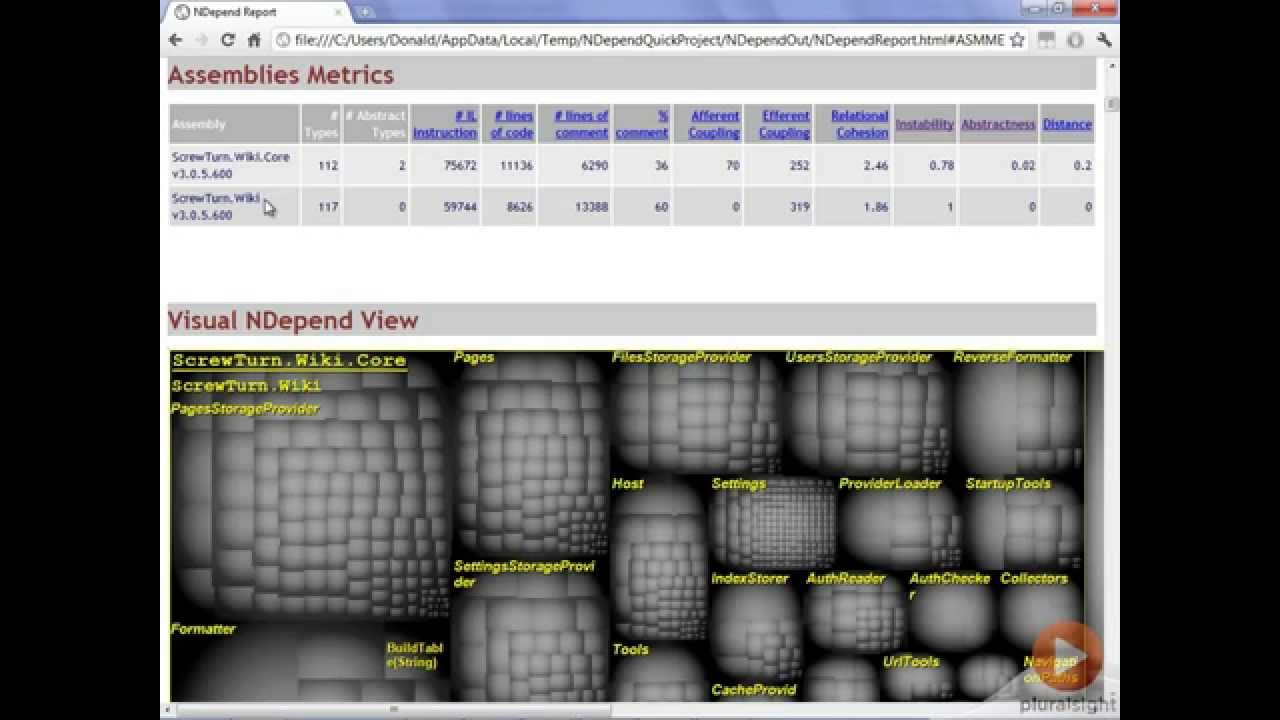Click the vertical scrollbar up arrow
Viewport: 1280px width, 720px height.
1111,65
